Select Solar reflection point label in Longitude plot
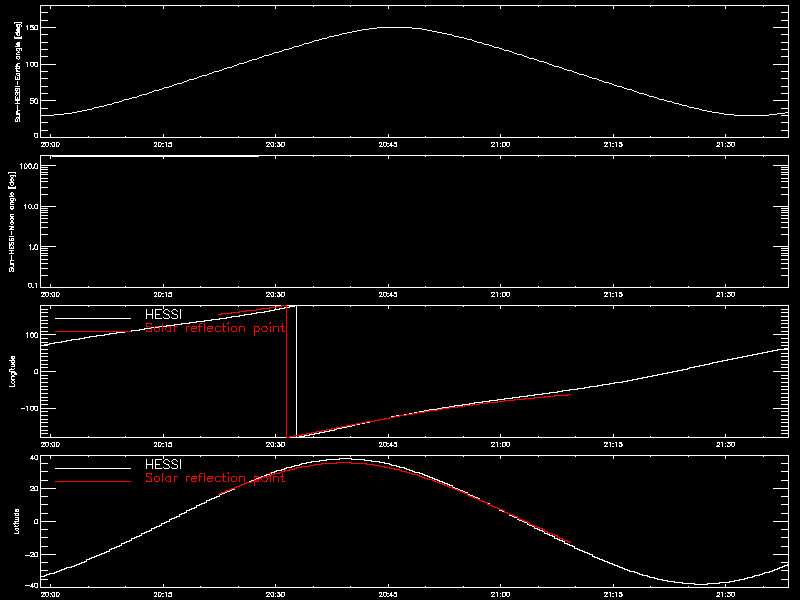Image resolution: width=800 pixels, height=600 pixels. pyautogui.click(x=215, y=328)
